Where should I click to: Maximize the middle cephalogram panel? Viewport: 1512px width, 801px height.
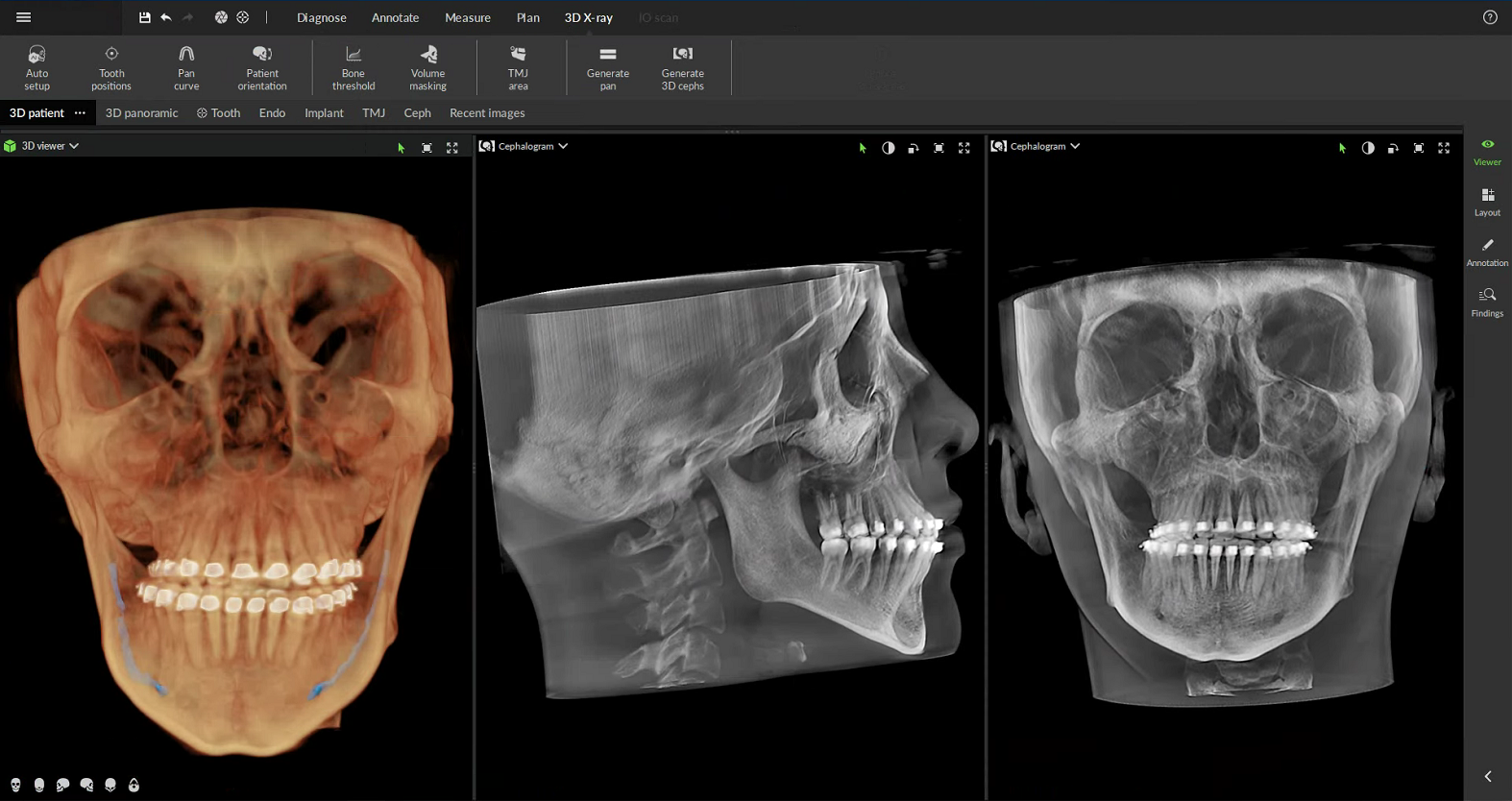[x=964, y=148]
